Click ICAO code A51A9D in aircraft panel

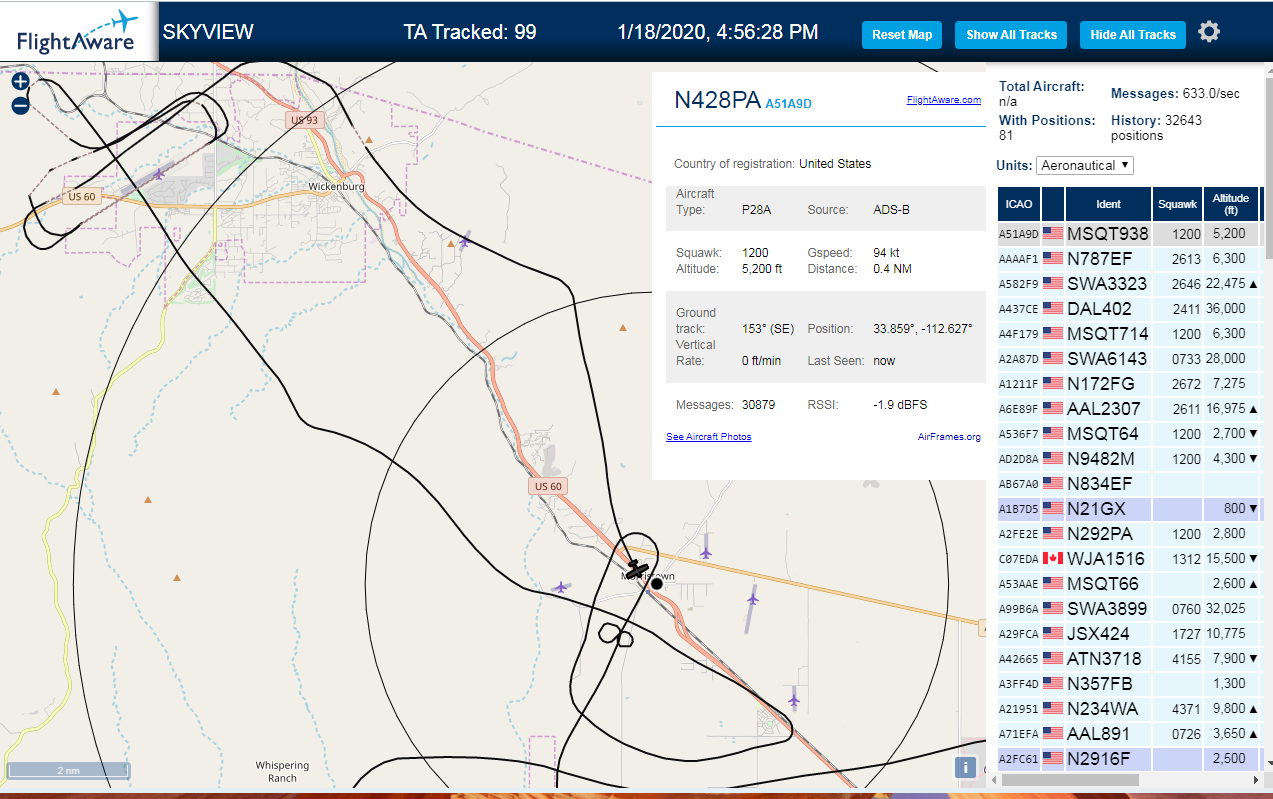point(789,103)
